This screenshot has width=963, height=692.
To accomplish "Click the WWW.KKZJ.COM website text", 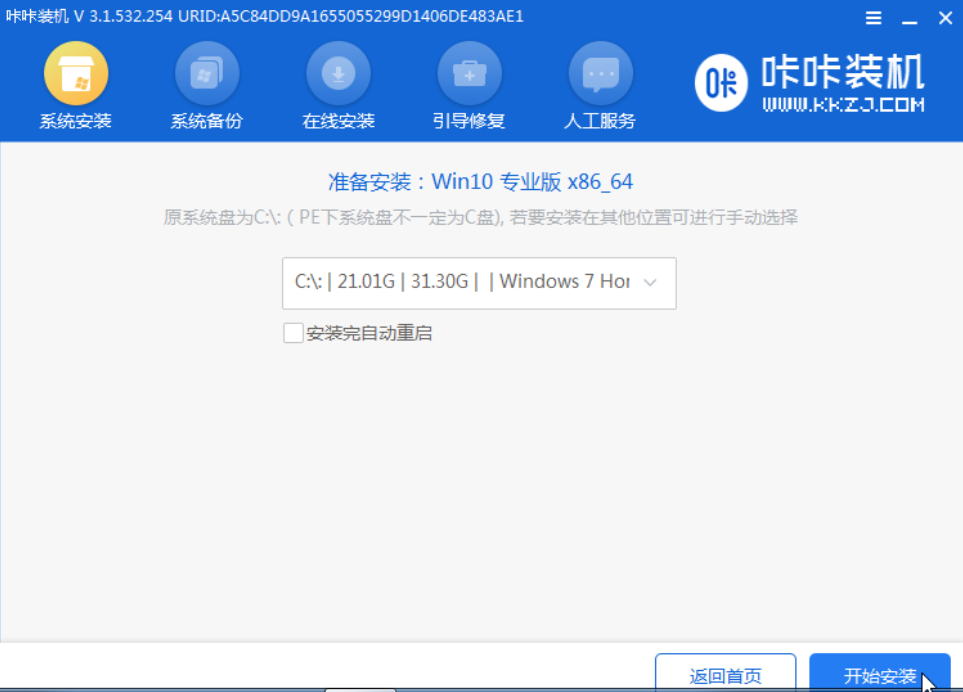I will [842, 104].
